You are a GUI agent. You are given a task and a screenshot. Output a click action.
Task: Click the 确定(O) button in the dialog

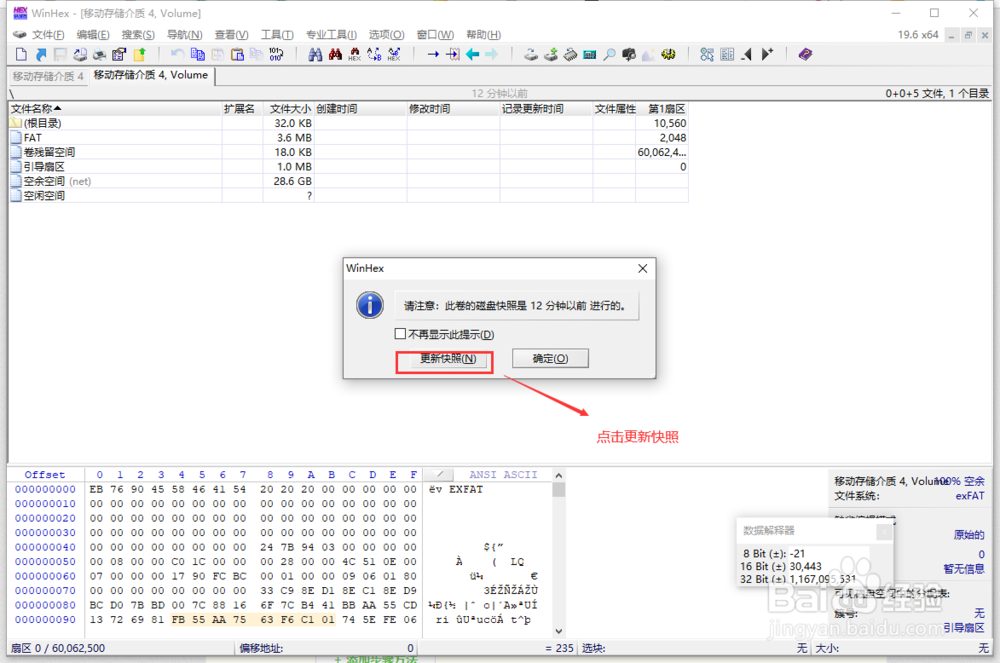tap(550, 358)
